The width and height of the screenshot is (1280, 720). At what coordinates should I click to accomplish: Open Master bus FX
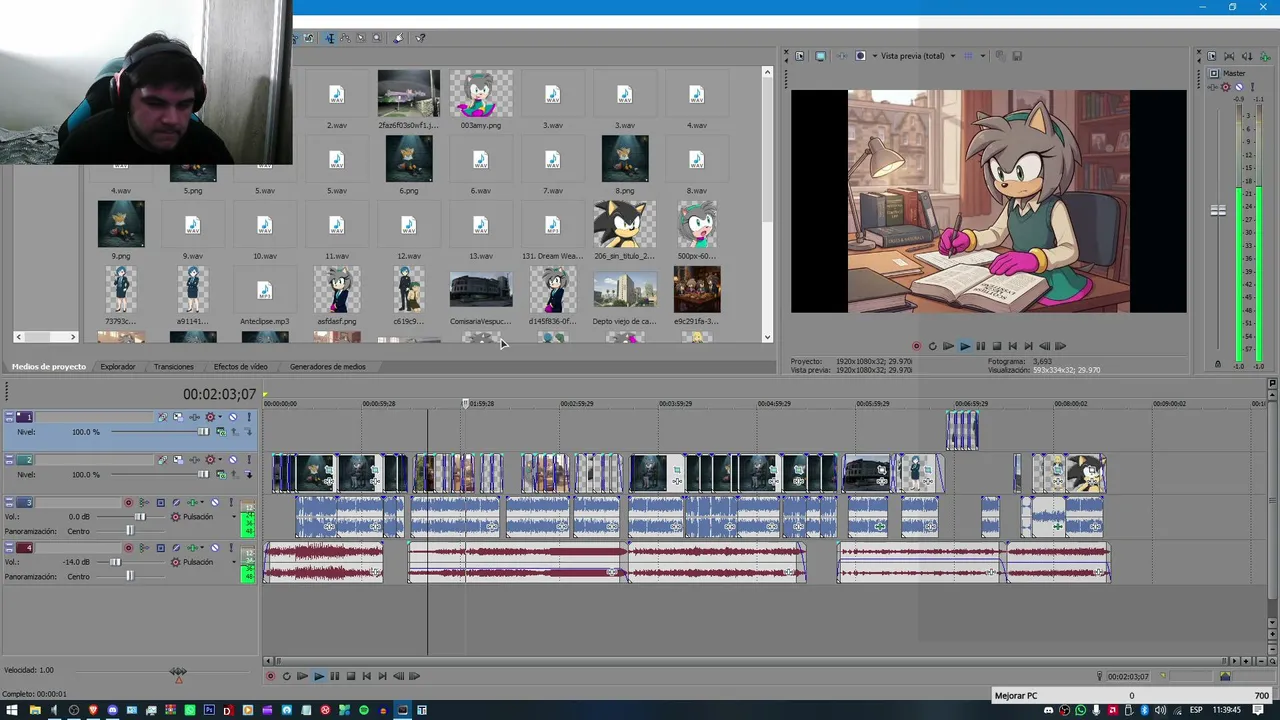click(x=1213, y=87)
